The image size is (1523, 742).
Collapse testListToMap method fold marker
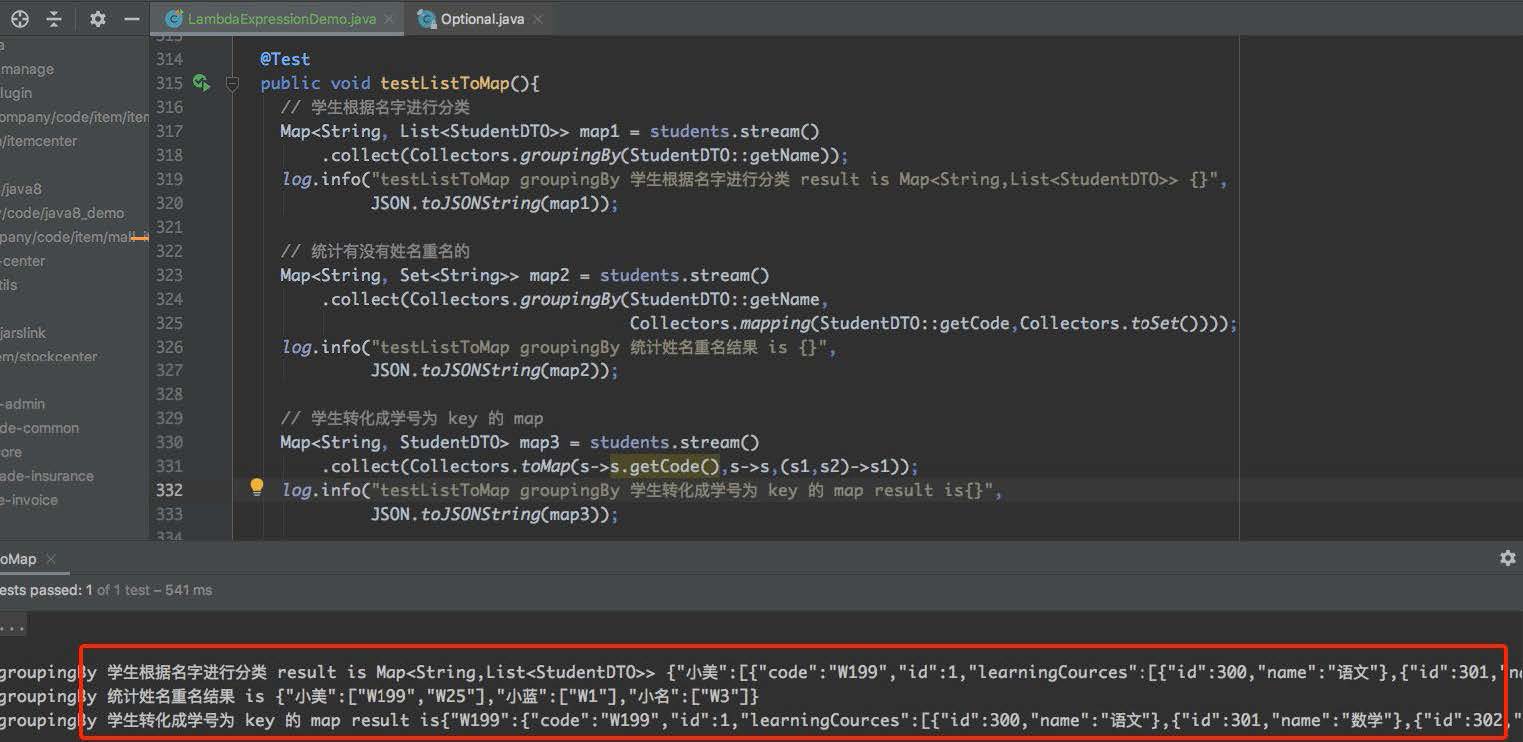(232, 84)
